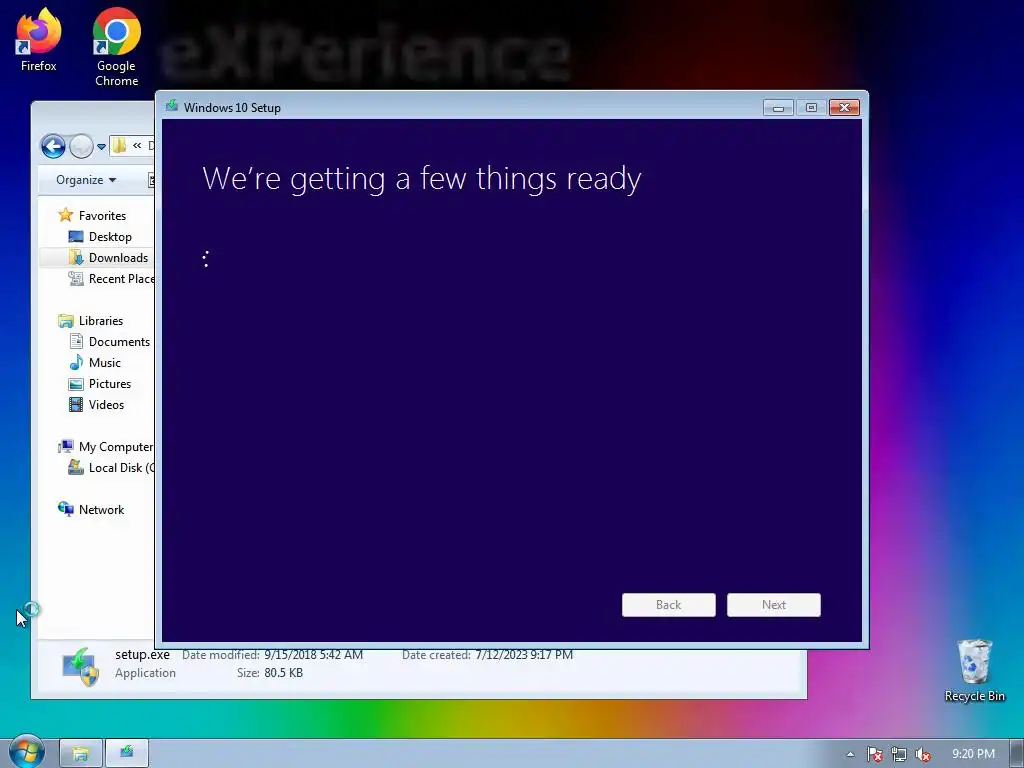
Task: Click the muted volume tray icon
Action: click(923, 754)
